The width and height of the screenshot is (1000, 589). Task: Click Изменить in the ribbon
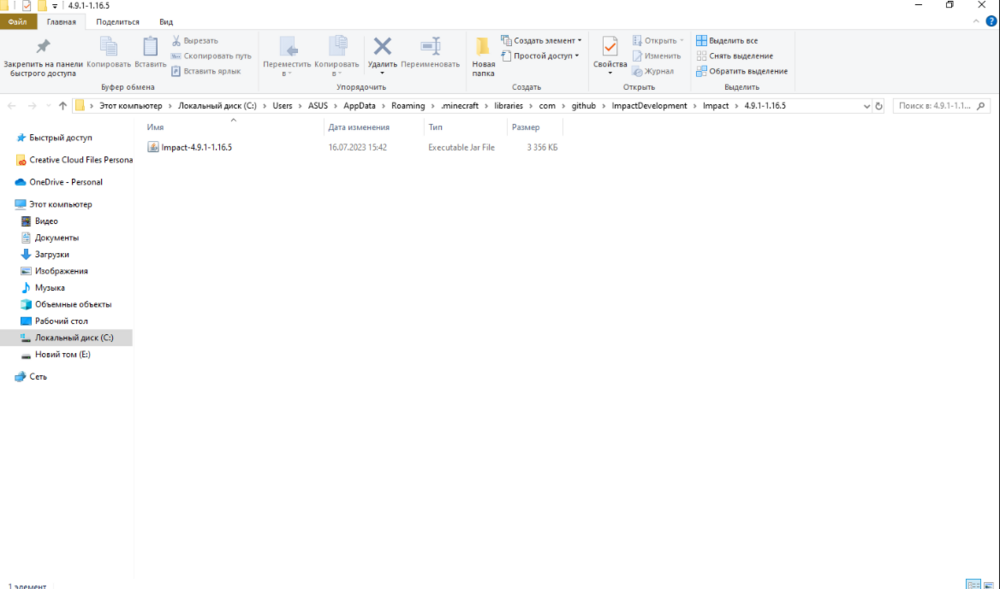tap(656, 56)
